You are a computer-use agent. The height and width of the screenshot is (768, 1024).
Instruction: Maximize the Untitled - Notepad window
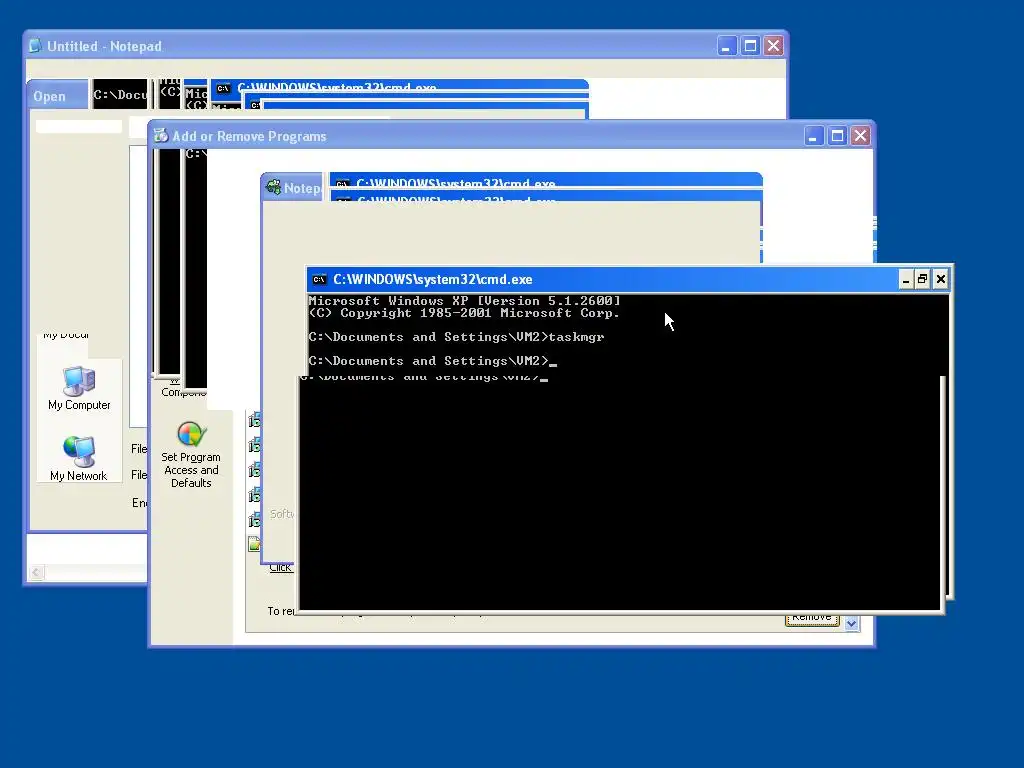tap(750, 46)
